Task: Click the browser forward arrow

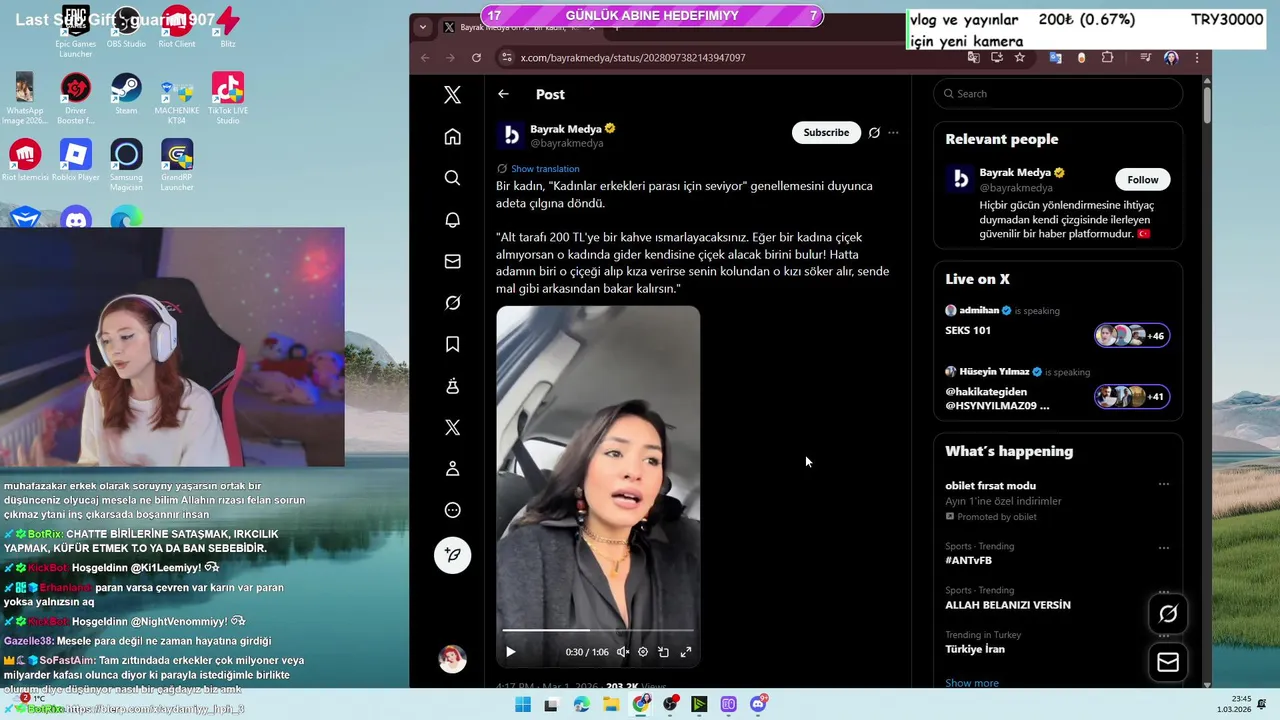Action: [450, 58]
